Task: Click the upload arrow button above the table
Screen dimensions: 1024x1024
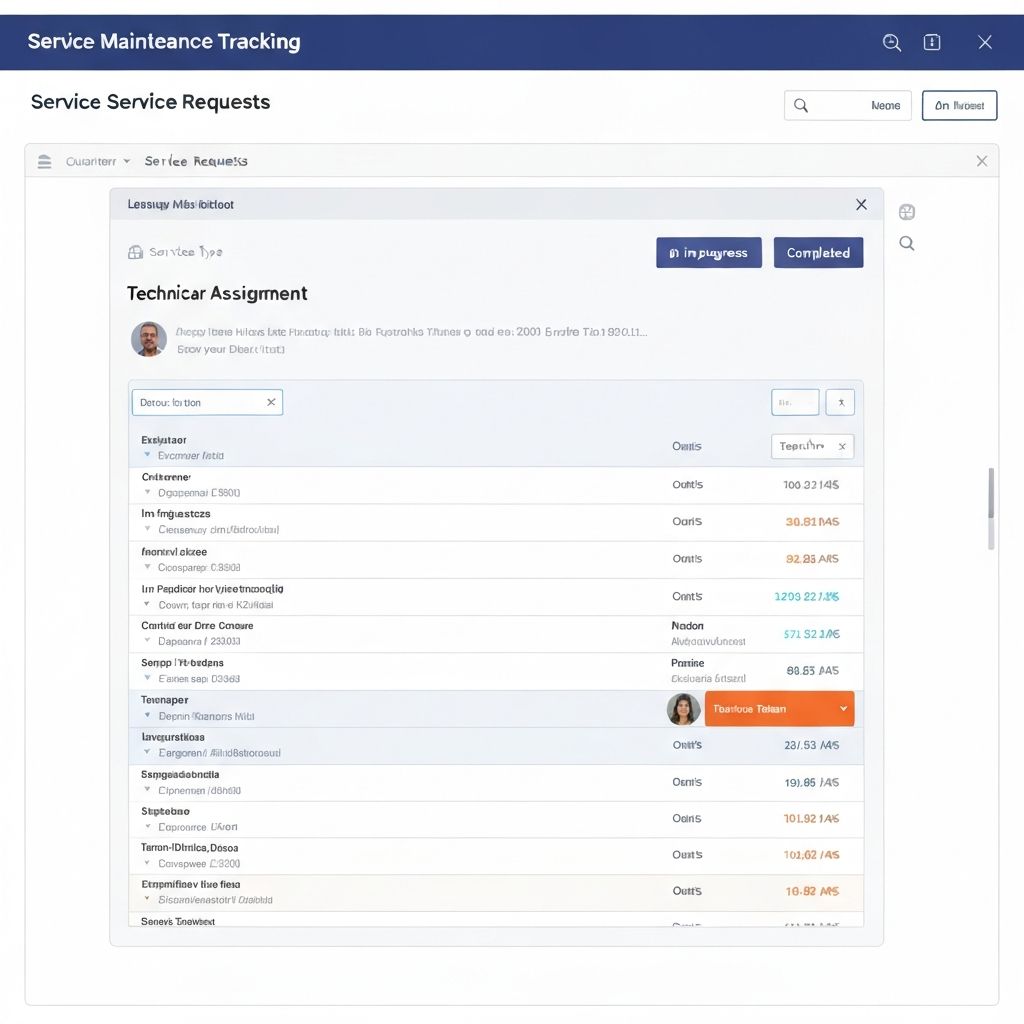Action: pos(840,402)
